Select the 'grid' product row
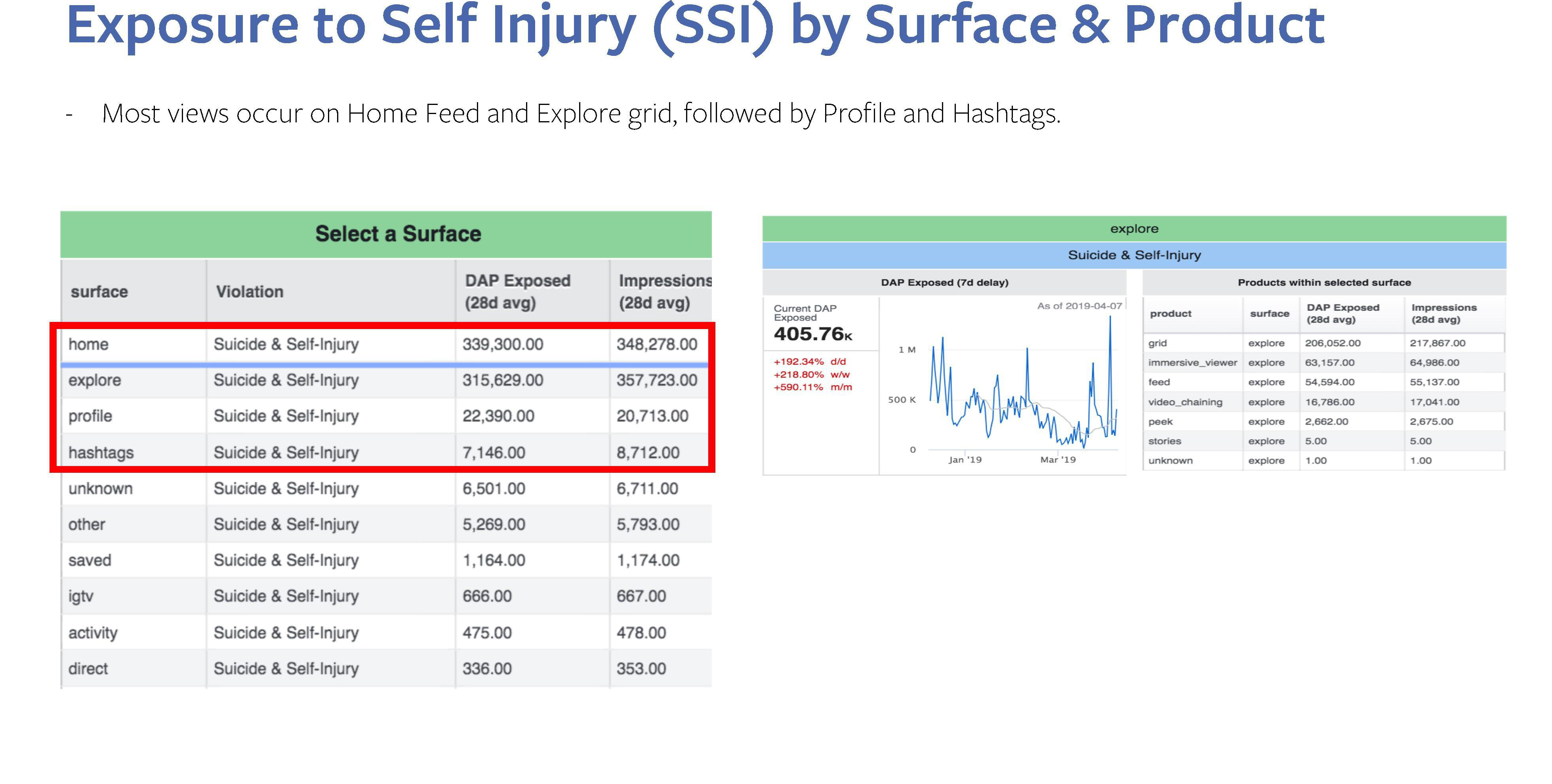The width and height of the screenshot is (1552, 784). click(1324, 343)
